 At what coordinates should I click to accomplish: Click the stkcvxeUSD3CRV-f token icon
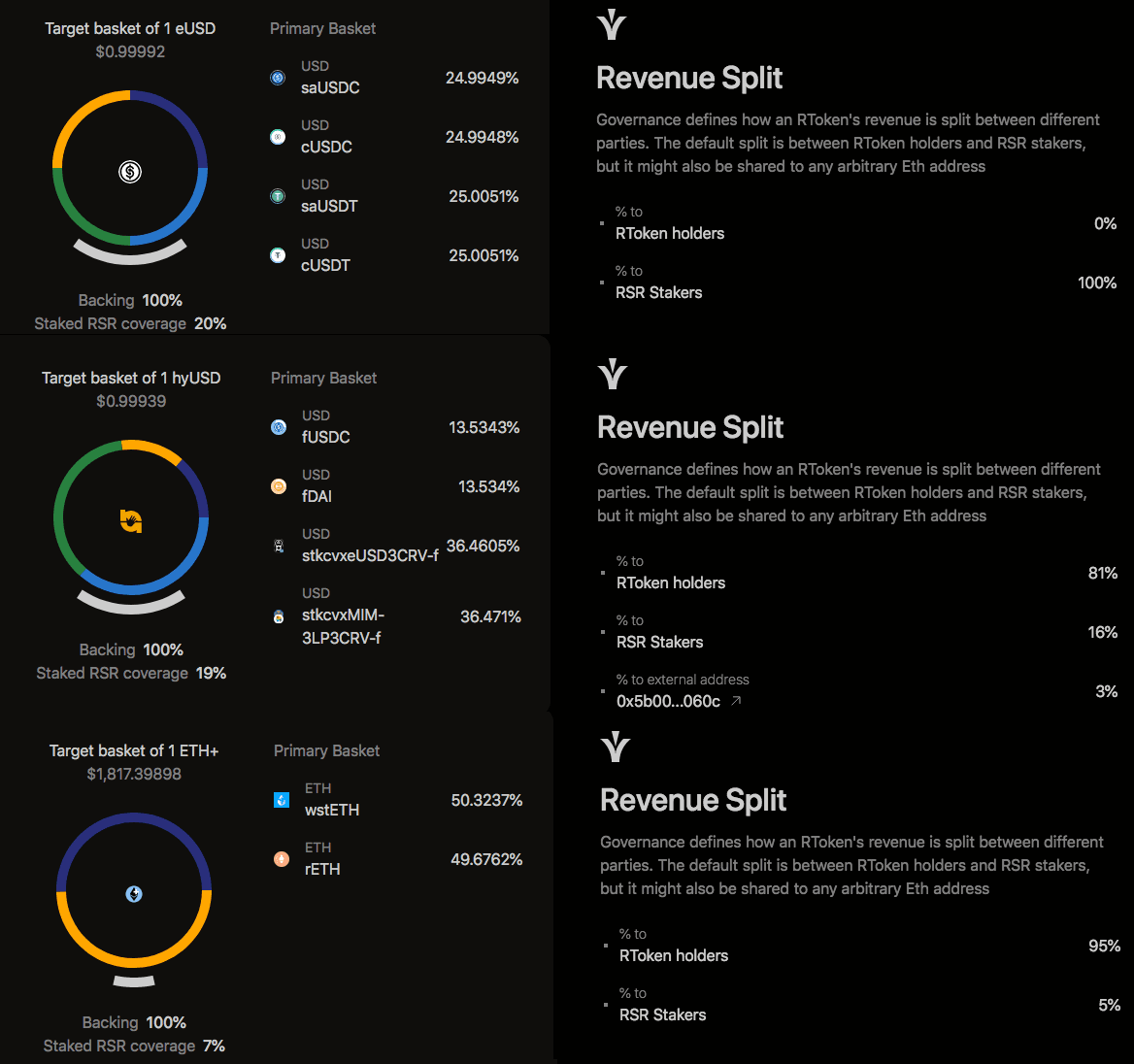[279, 546]
